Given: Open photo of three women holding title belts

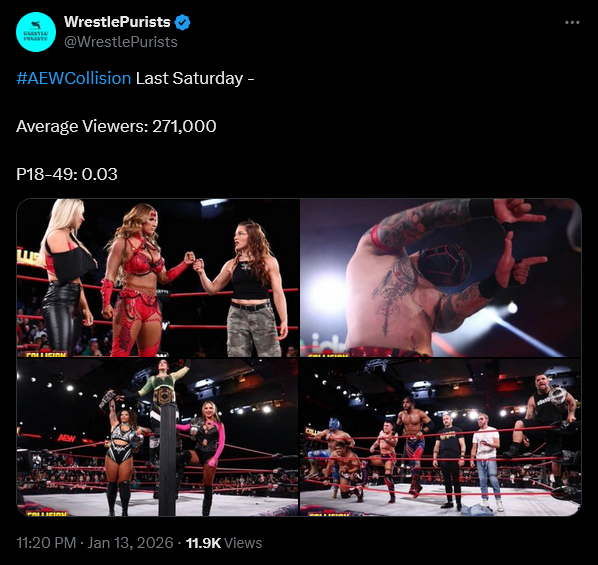Looking at the screenshot, I should [x=158, y=437].
